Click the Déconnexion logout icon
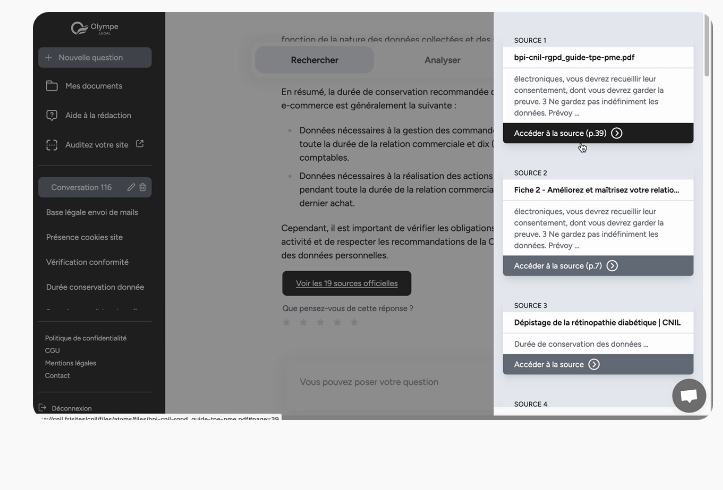This screenshot has height=490, width=723. [x=43, y=408]
